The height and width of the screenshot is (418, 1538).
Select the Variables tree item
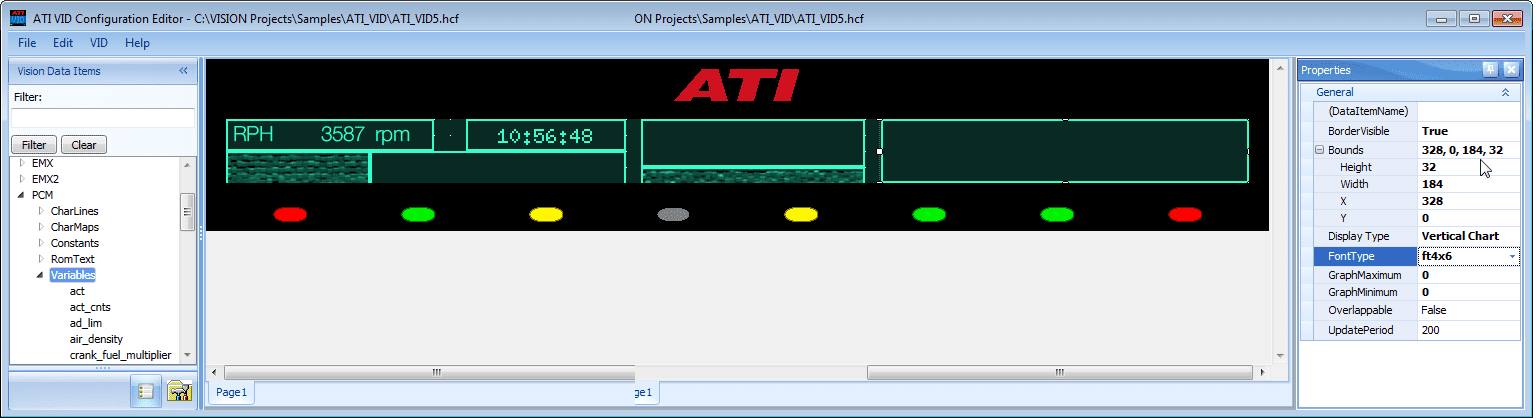(73, 274)
